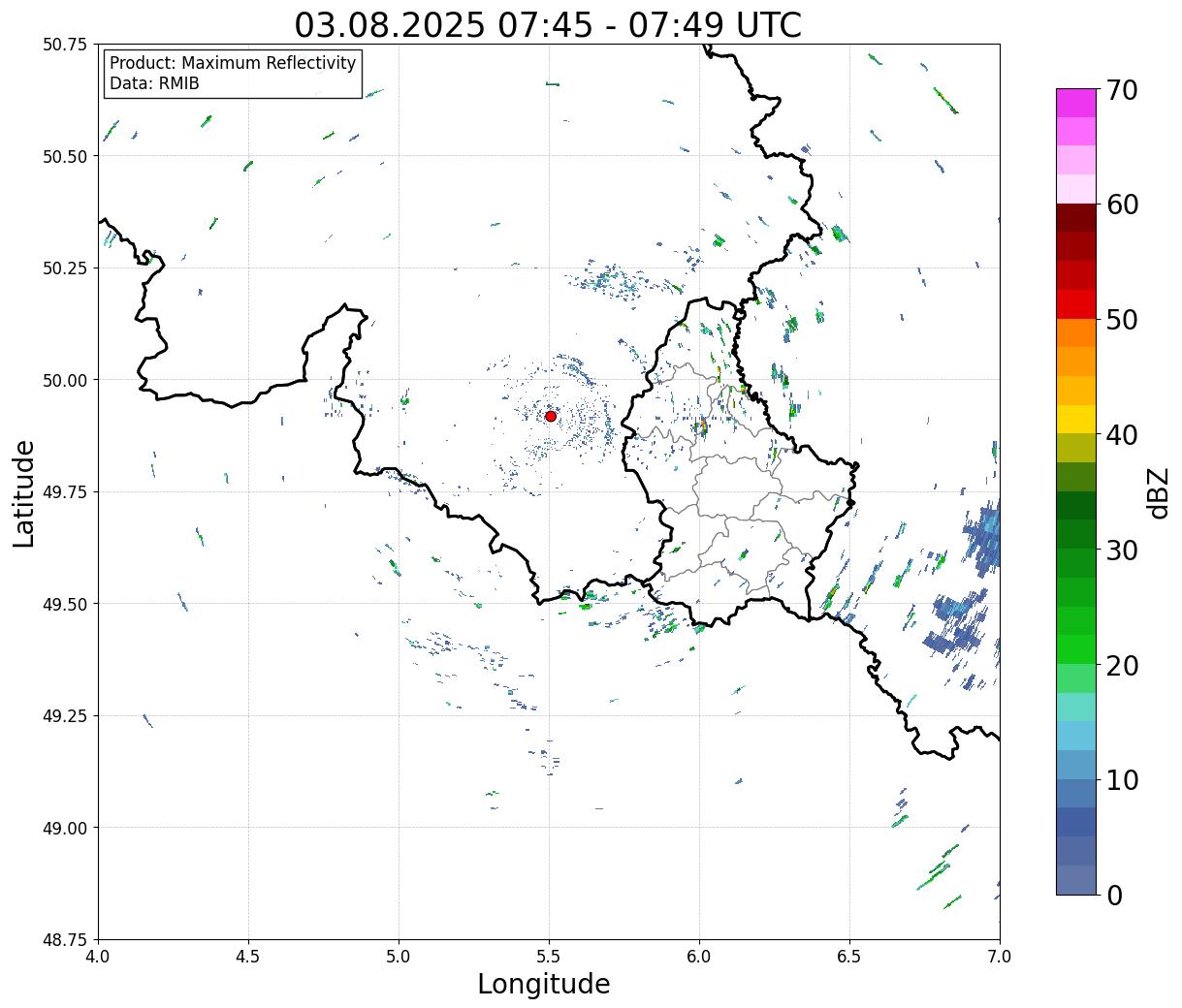Click the 0 tick on the colorbar

click(1113, 895)
